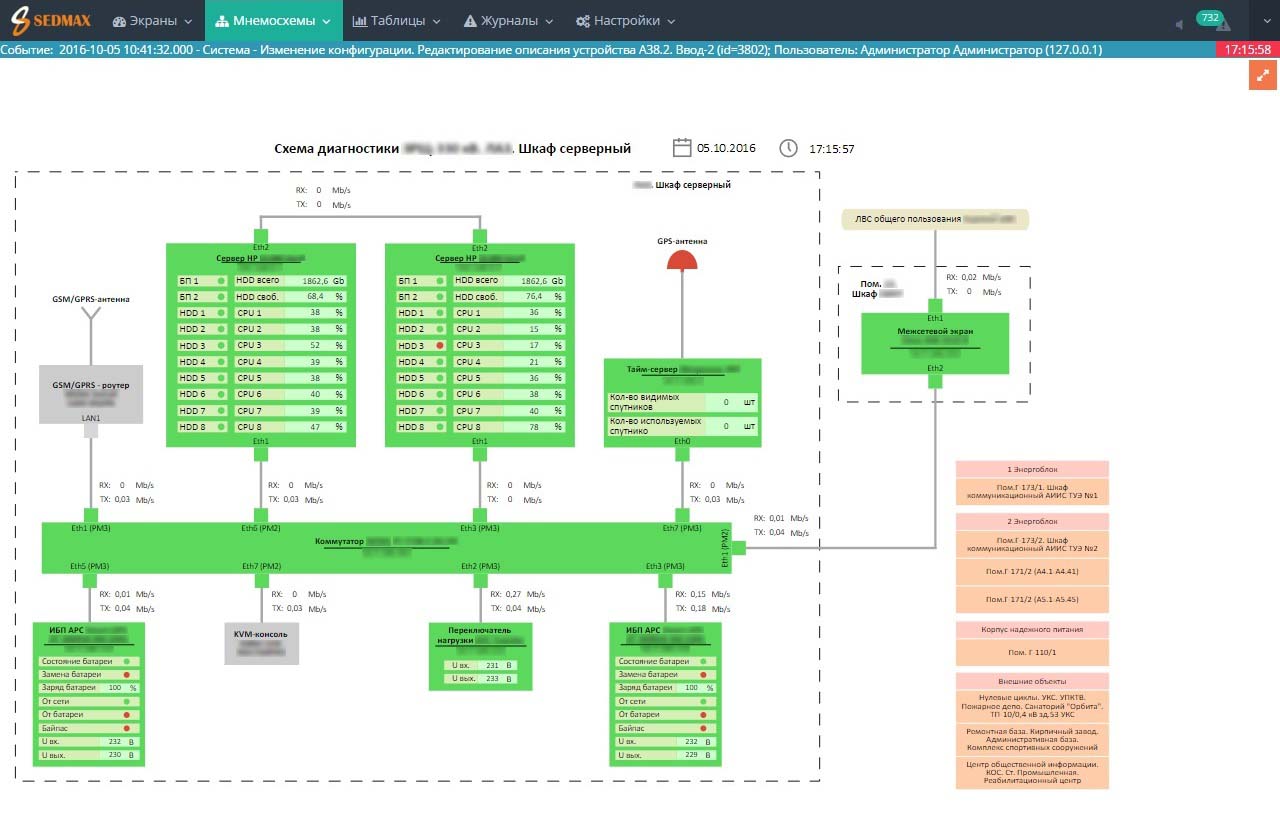The height and width of the screenshot is (834, 1280).
Task: Open Пом.Г 173/1 cabinet link for АИИС ТУЭ №1
Action: (1032, 491)
